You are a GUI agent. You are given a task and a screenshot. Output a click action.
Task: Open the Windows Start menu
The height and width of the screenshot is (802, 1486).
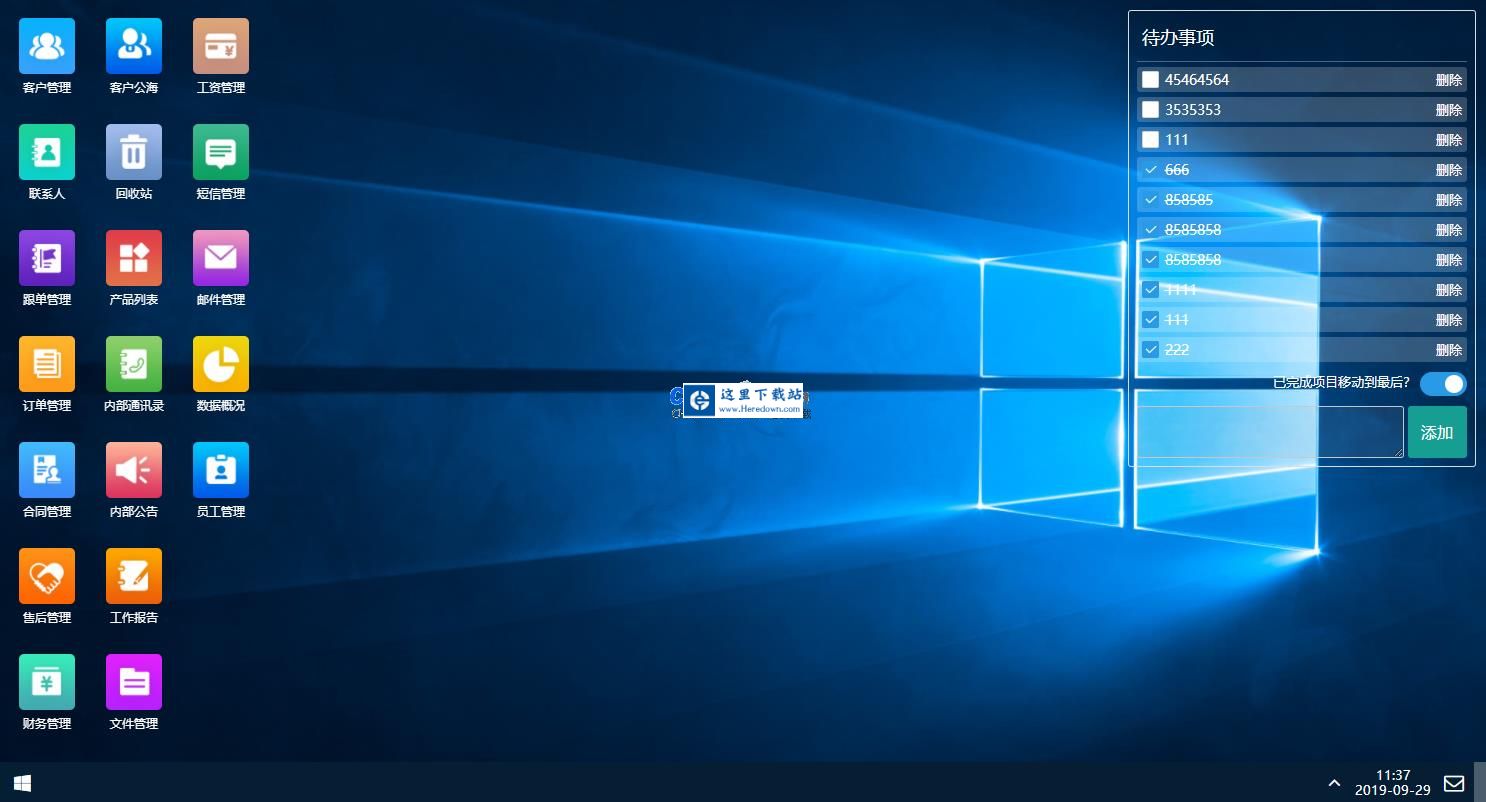tap(21, 783)
